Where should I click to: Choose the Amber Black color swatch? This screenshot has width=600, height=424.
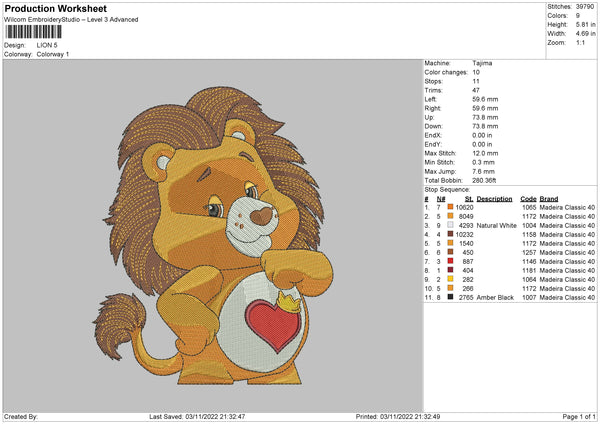[x=450, y=297]
